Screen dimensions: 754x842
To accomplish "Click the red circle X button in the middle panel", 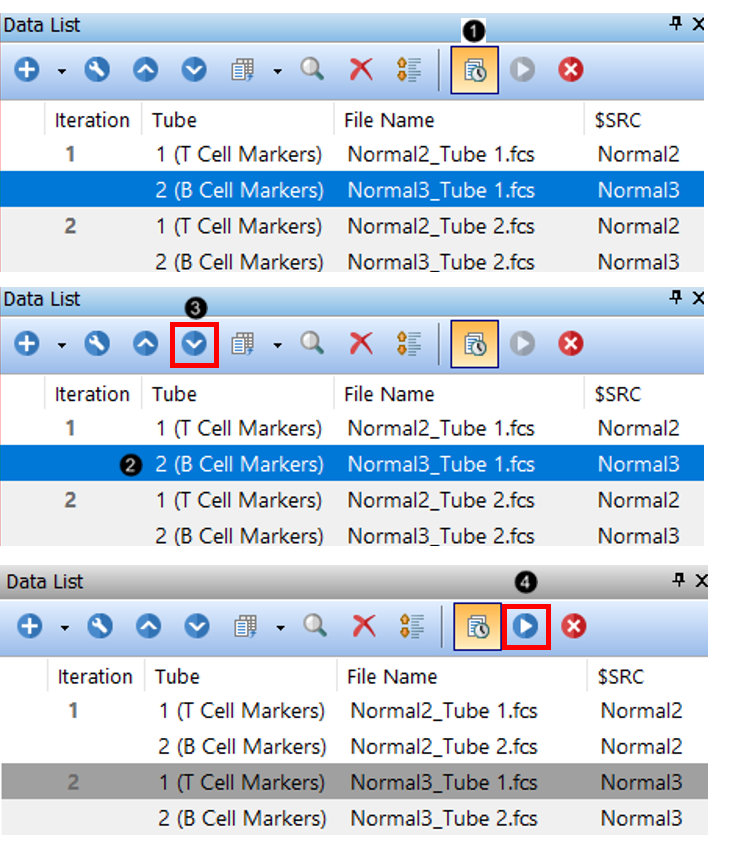I will (571, 343).
